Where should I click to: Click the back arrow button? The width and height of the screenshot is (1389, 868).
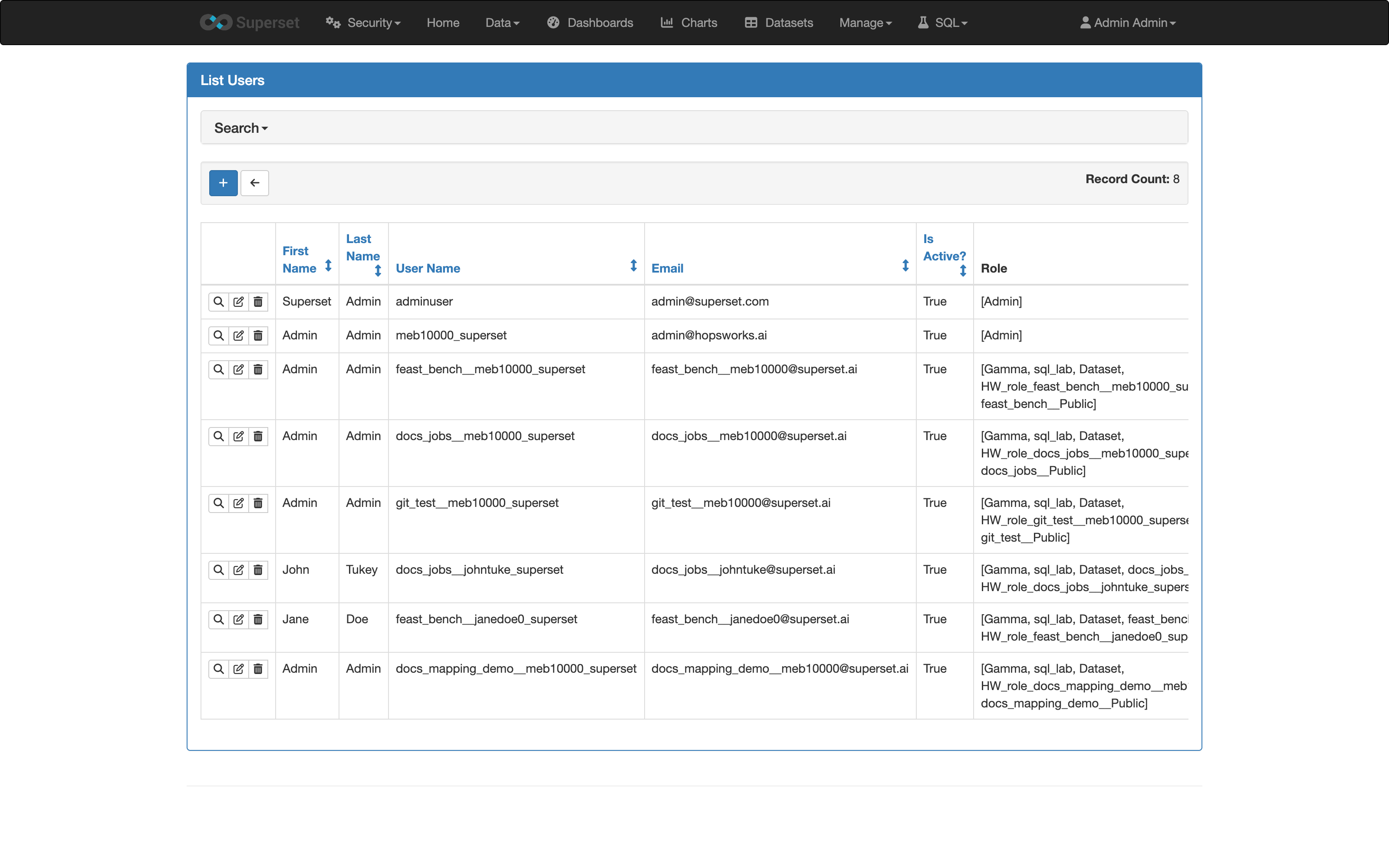[x=255, y=183]
